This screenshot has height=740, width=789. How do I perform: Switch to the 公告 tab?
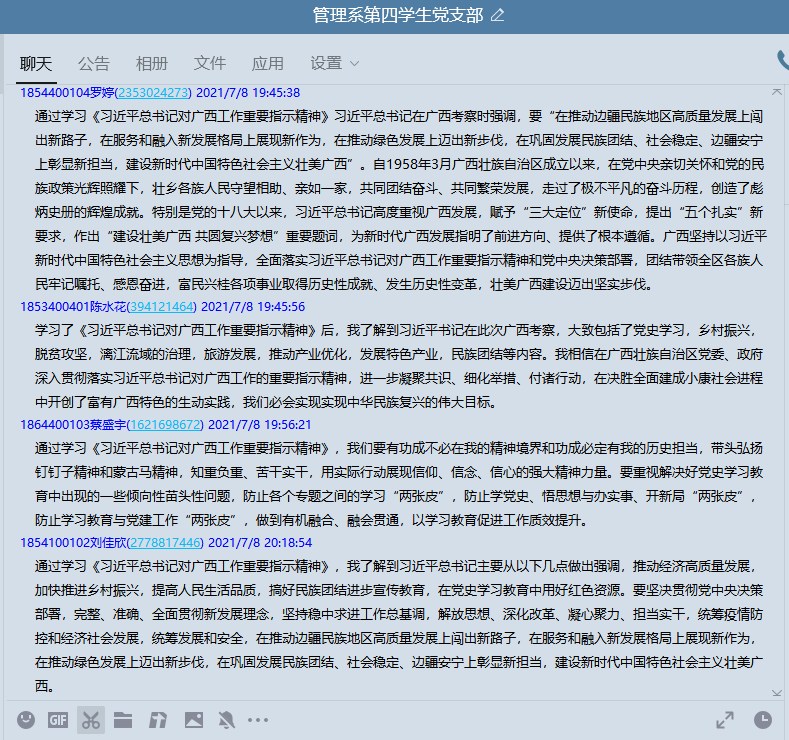tap(94, 63)
